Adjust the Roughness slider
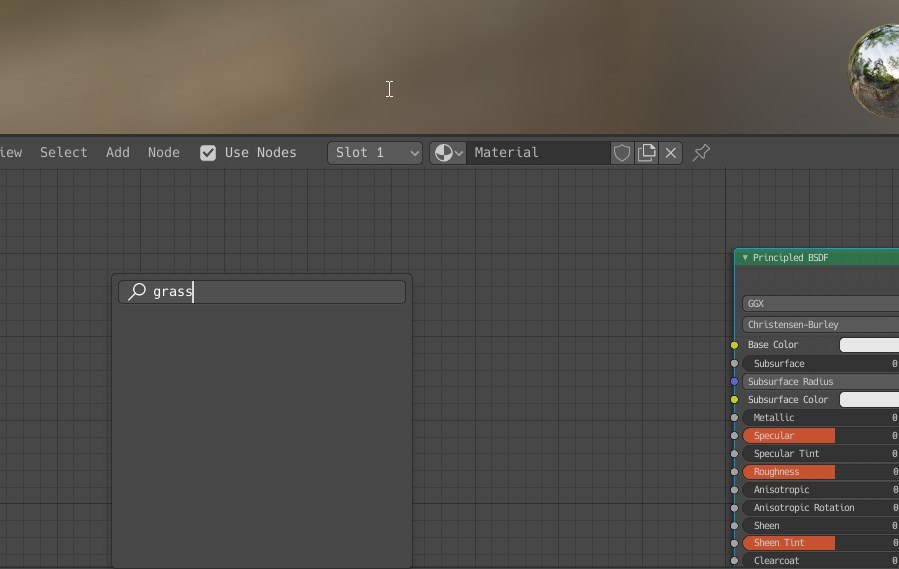The width and height of the screenshot is (899, 569). 820,471
